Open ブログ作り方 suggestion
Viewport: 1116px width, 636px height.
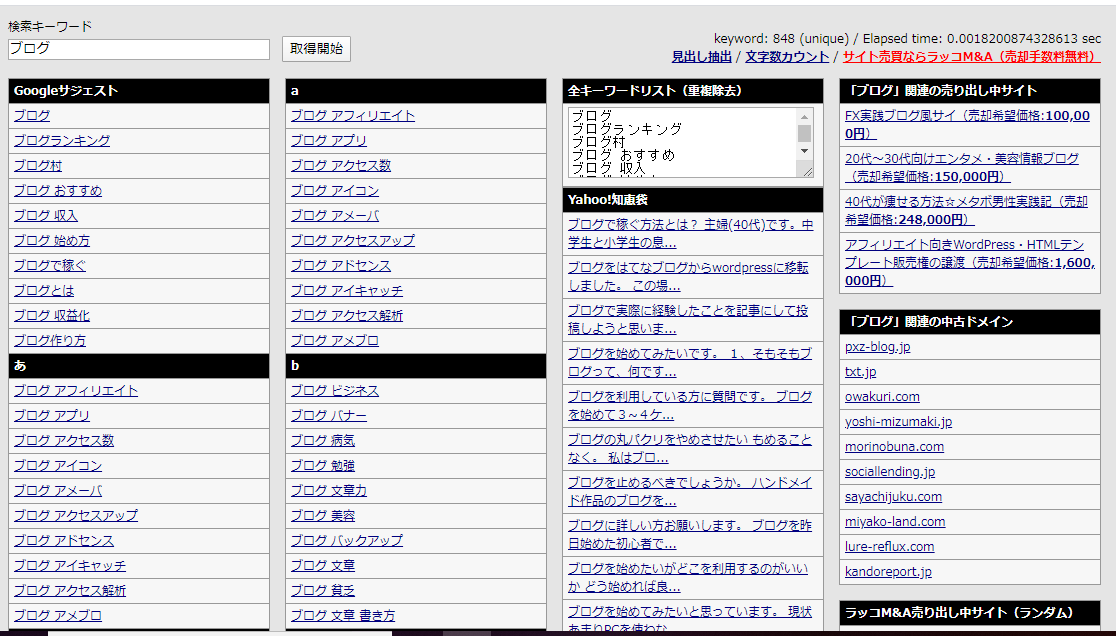(50, 340)
